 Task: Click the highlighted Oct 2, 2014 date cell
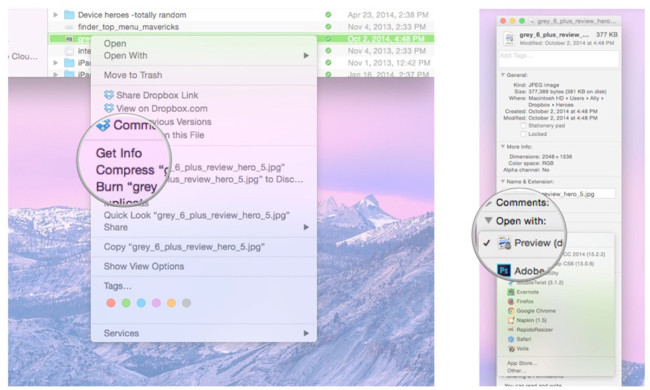tap(386, 39)
